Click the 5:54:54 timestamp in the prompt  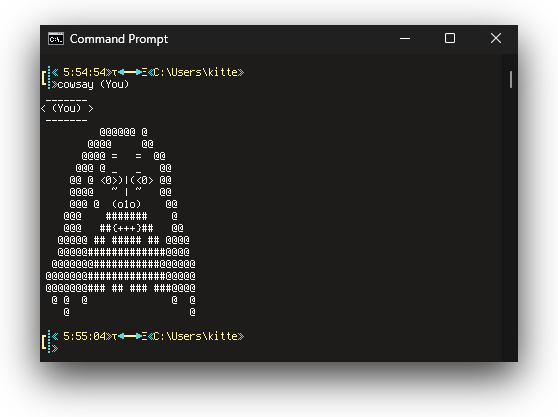pos(84,72)
